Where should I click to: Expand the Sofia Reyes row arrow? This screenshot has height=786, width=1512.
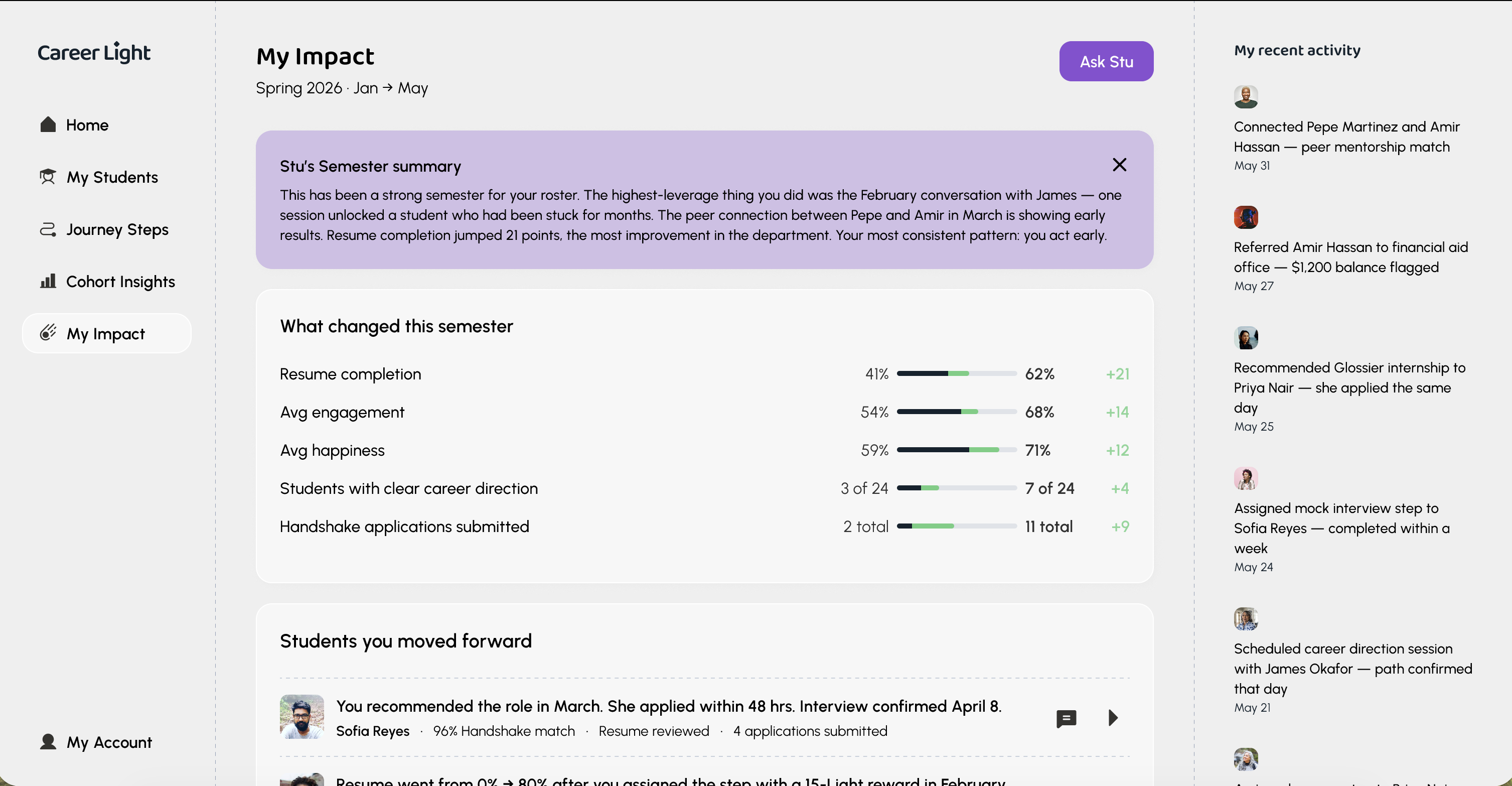1113,718
